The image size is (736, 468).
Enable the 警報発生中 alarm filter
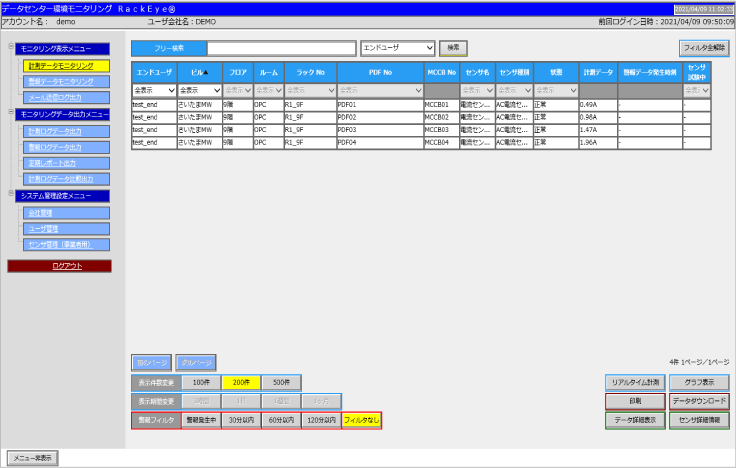(x=201, y=420)
